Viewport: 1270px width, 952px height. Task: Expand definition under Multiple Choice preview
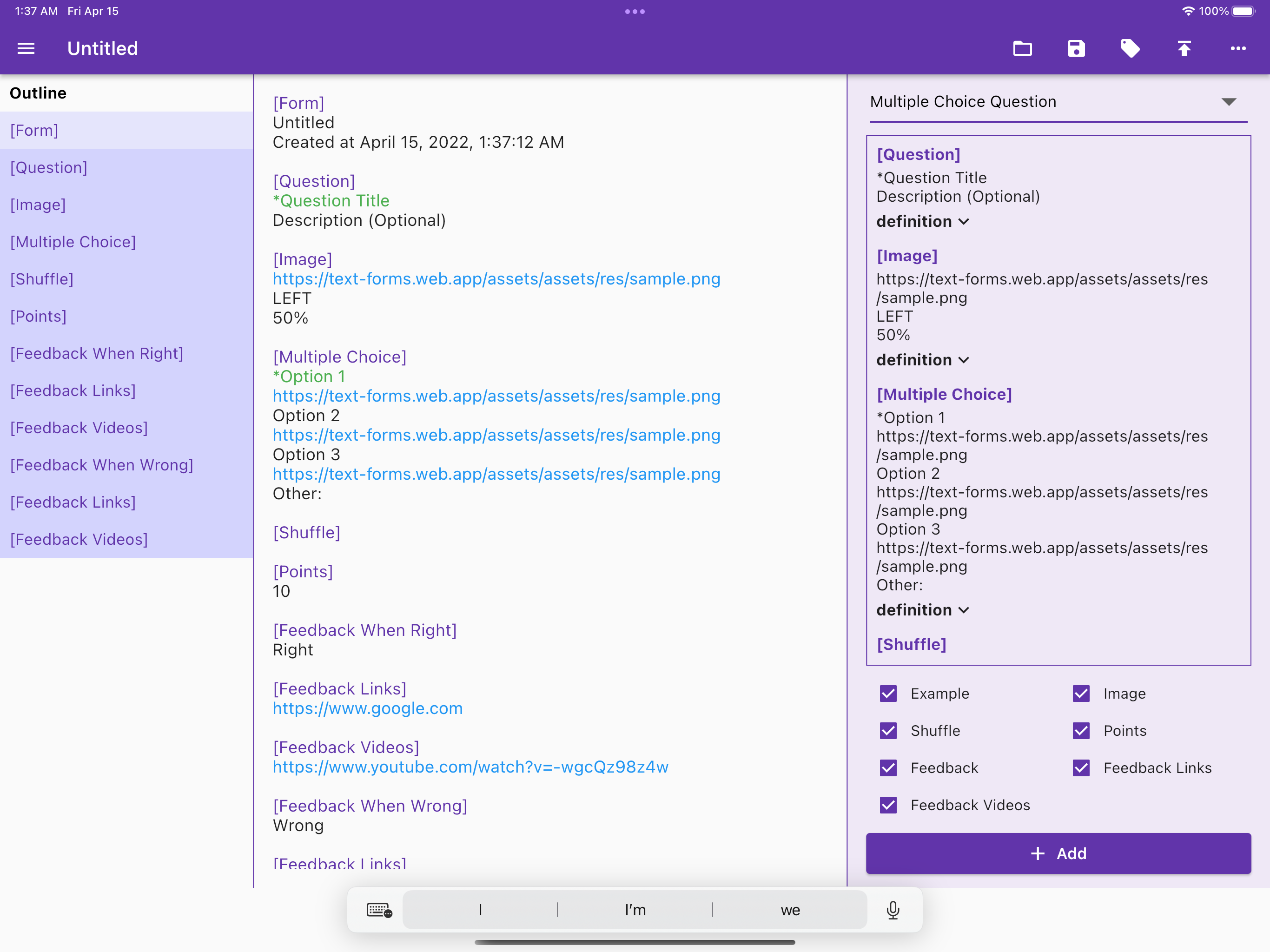923,610
